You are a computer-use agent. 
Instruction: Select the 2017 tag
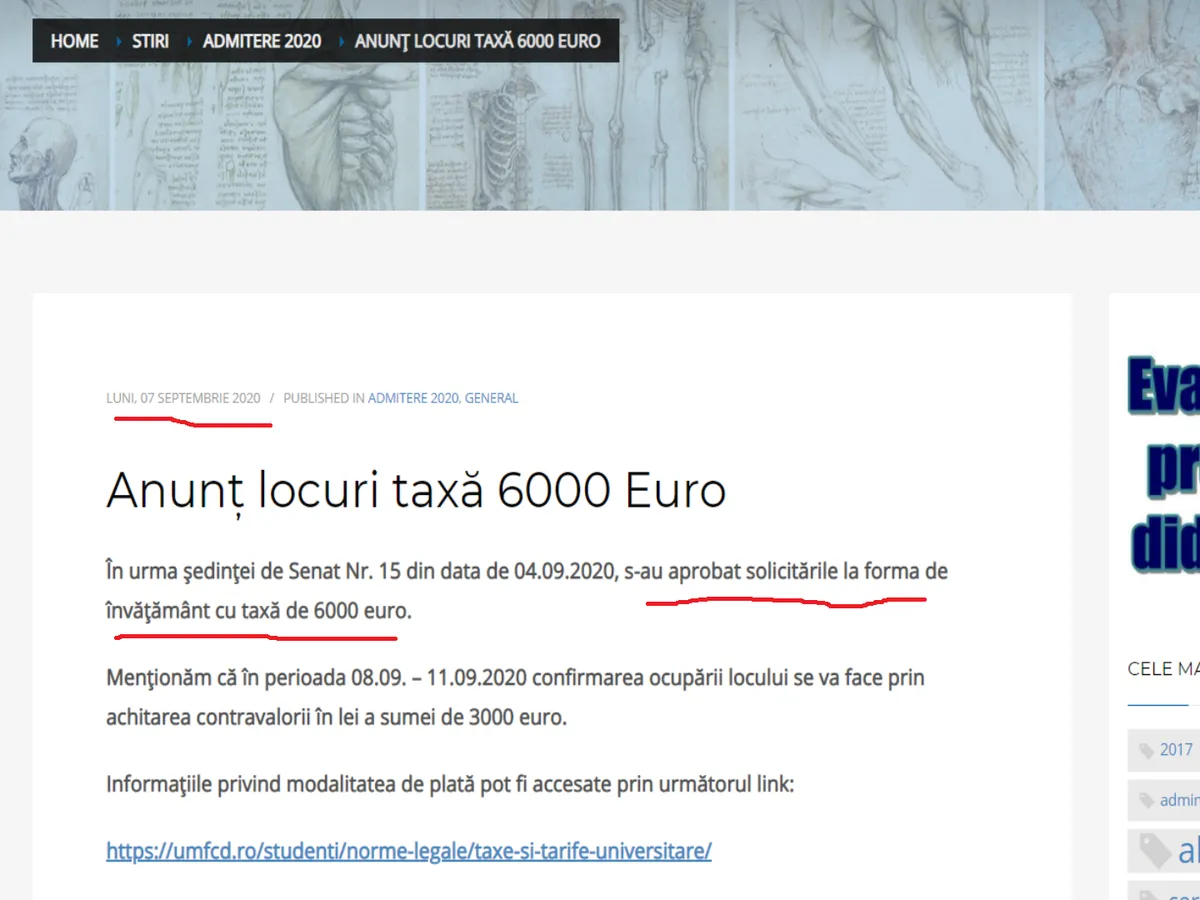click(x=1177, y=750)
